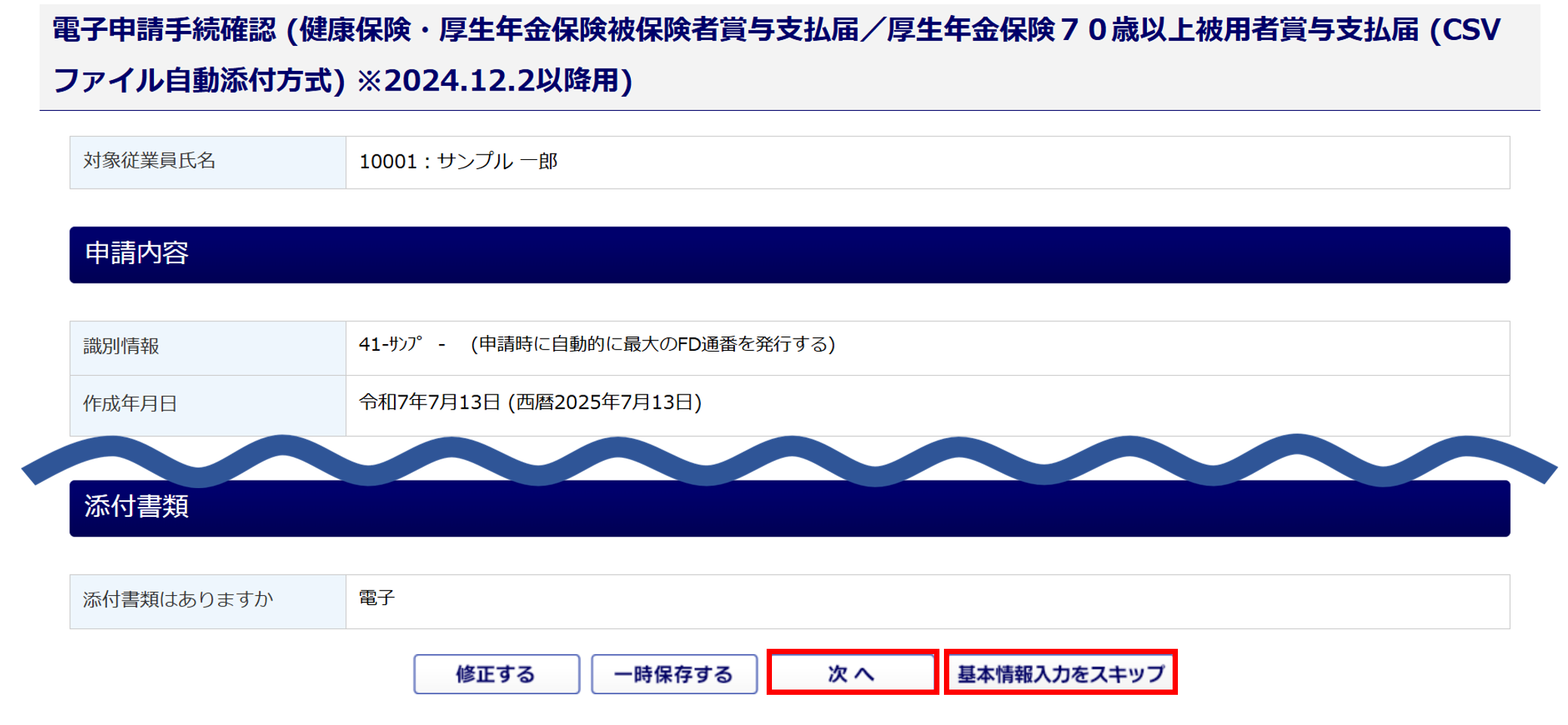
Task: Click the 添付書類 section header
Action: (x=789, y=508)
